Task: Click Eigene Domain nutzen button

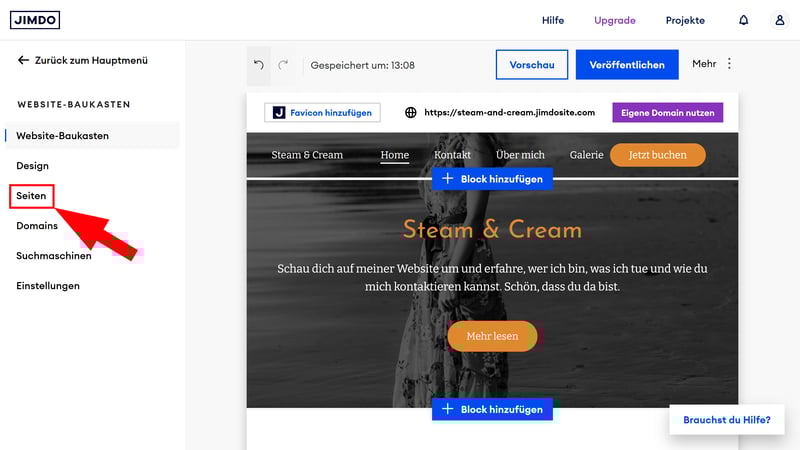Action: tap(667, 113)
